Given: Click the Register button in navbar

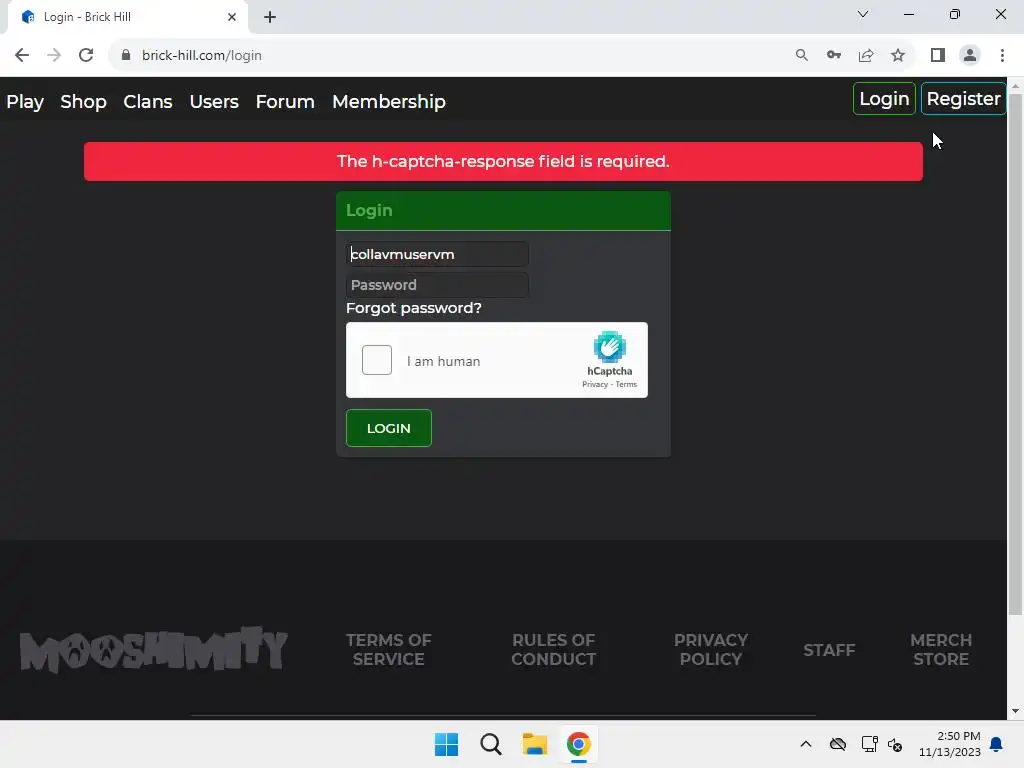Looking at the screenshot, I should (x=963, y=99).
